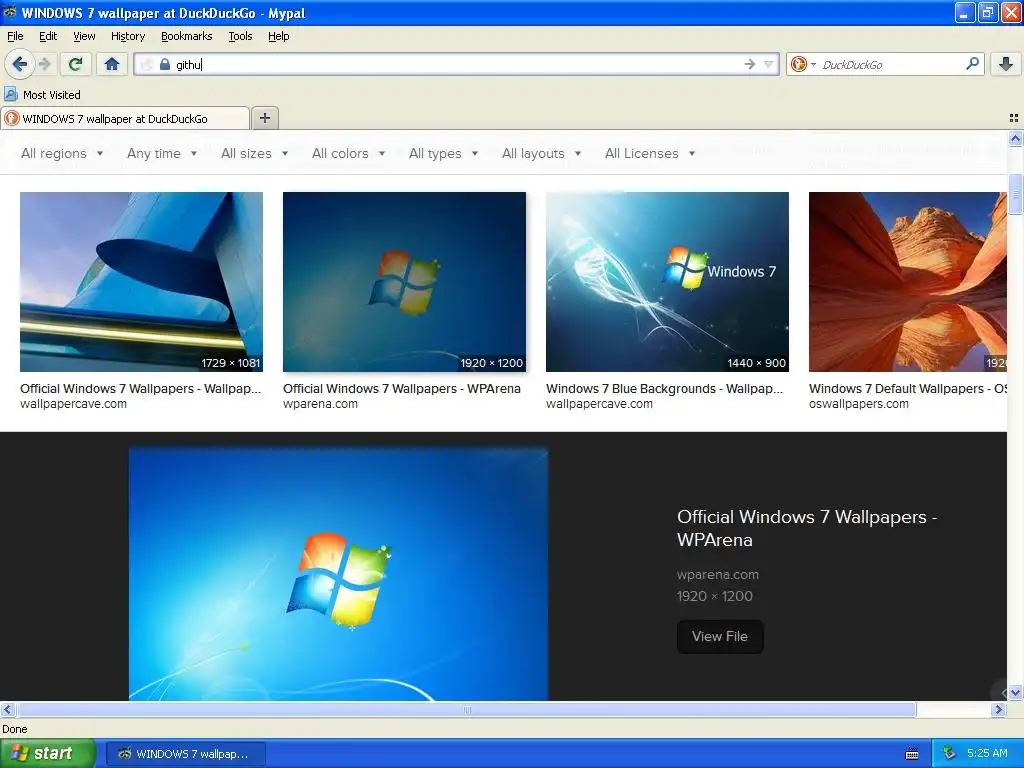Open the Windows start button
Viewport: 1024px width, 768px height.
(48, 753)
